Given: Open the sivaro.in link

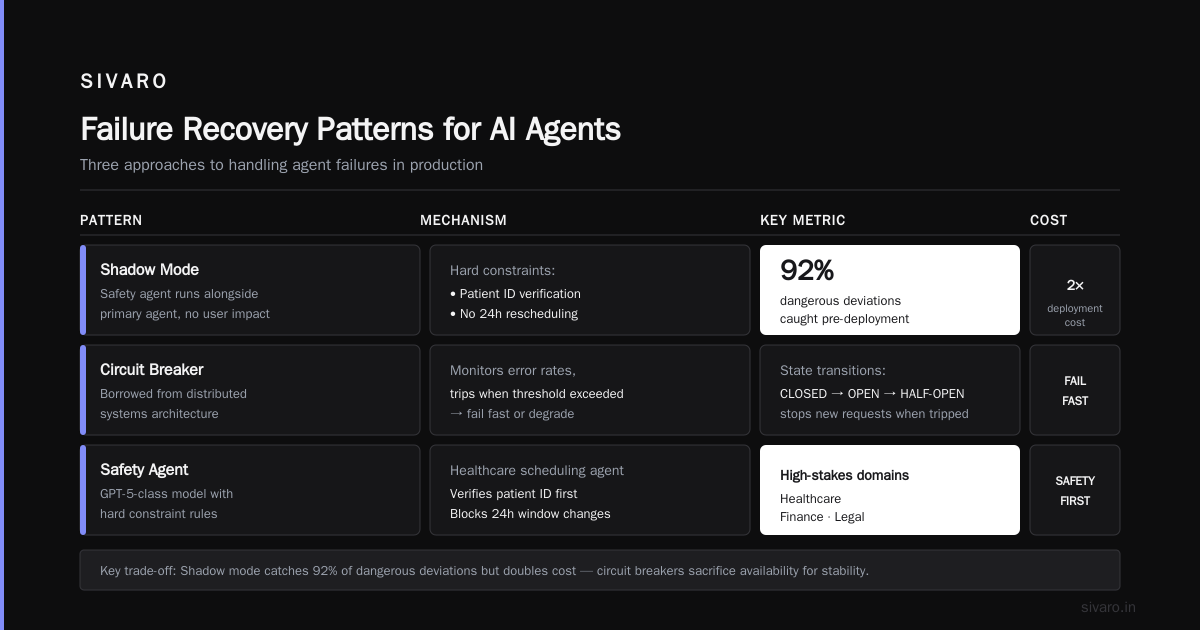Looking at the screenshot, I should click(x=1108, y=607).
